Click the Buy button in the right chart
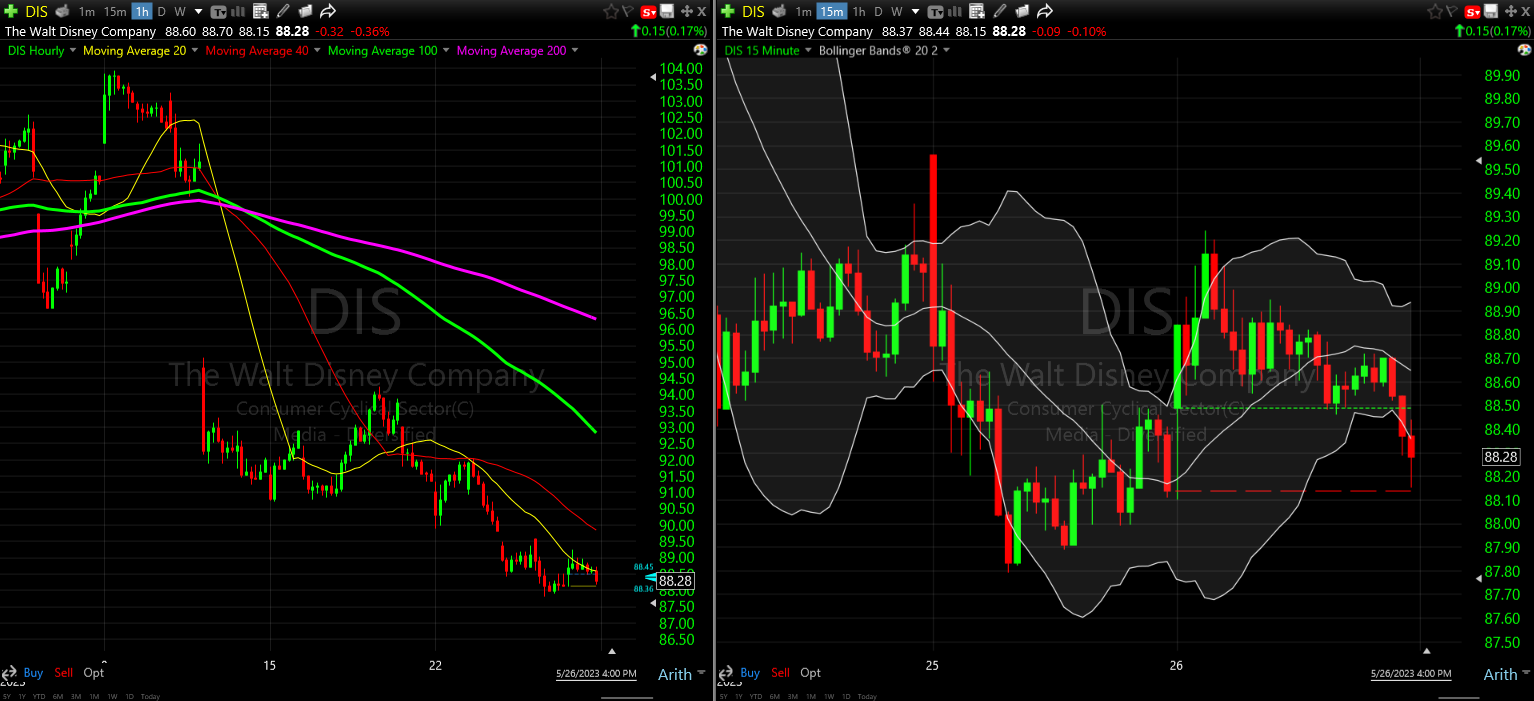 (750, 673)
